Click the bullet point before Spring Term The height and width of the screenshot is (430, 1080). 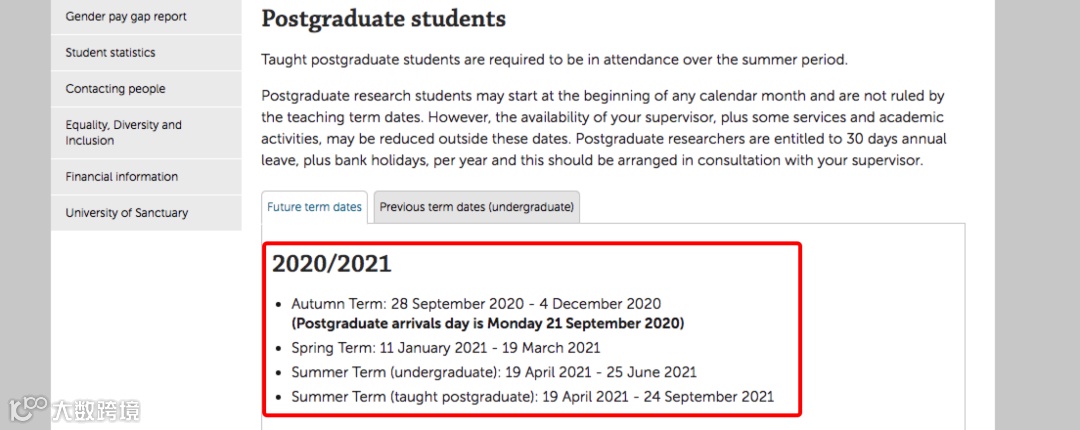click(x=278, y=348)
